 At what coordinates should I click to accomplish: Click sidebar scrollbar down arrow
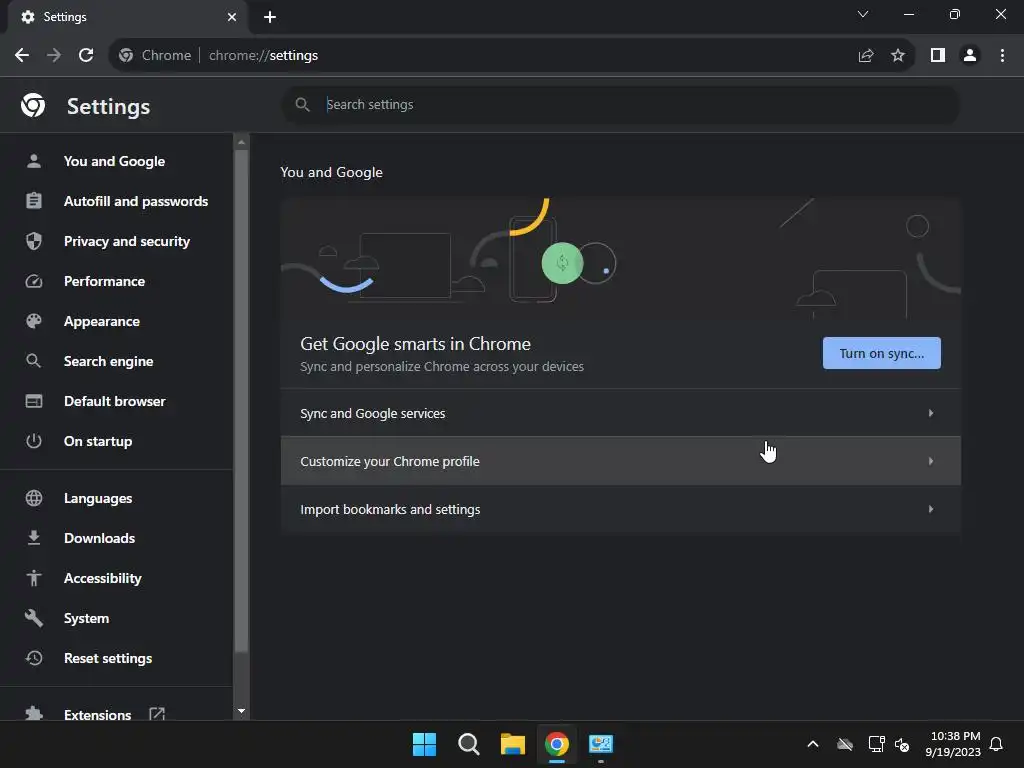pos(241,711)
